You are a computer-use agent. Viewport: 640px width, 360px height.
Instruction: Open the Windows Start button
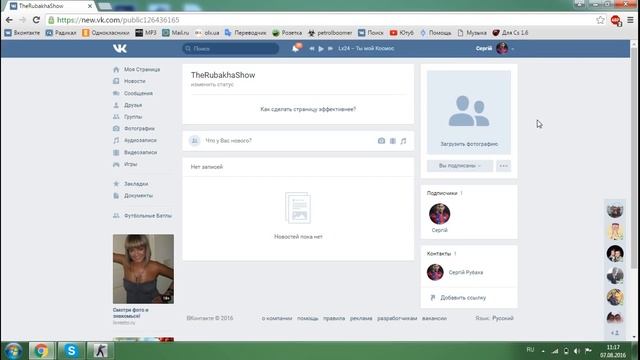[13, 351]
